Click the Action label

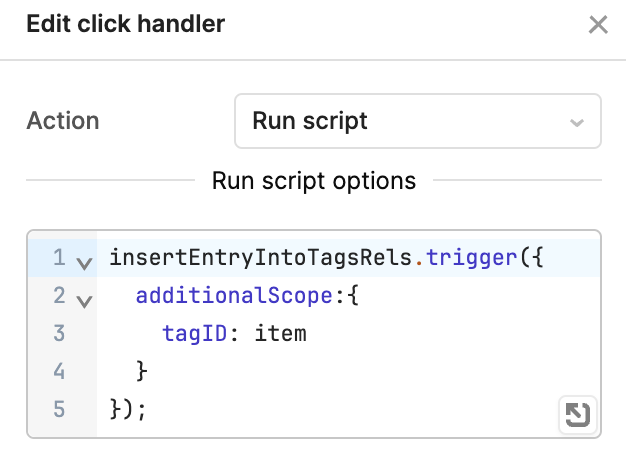point(63,121)
